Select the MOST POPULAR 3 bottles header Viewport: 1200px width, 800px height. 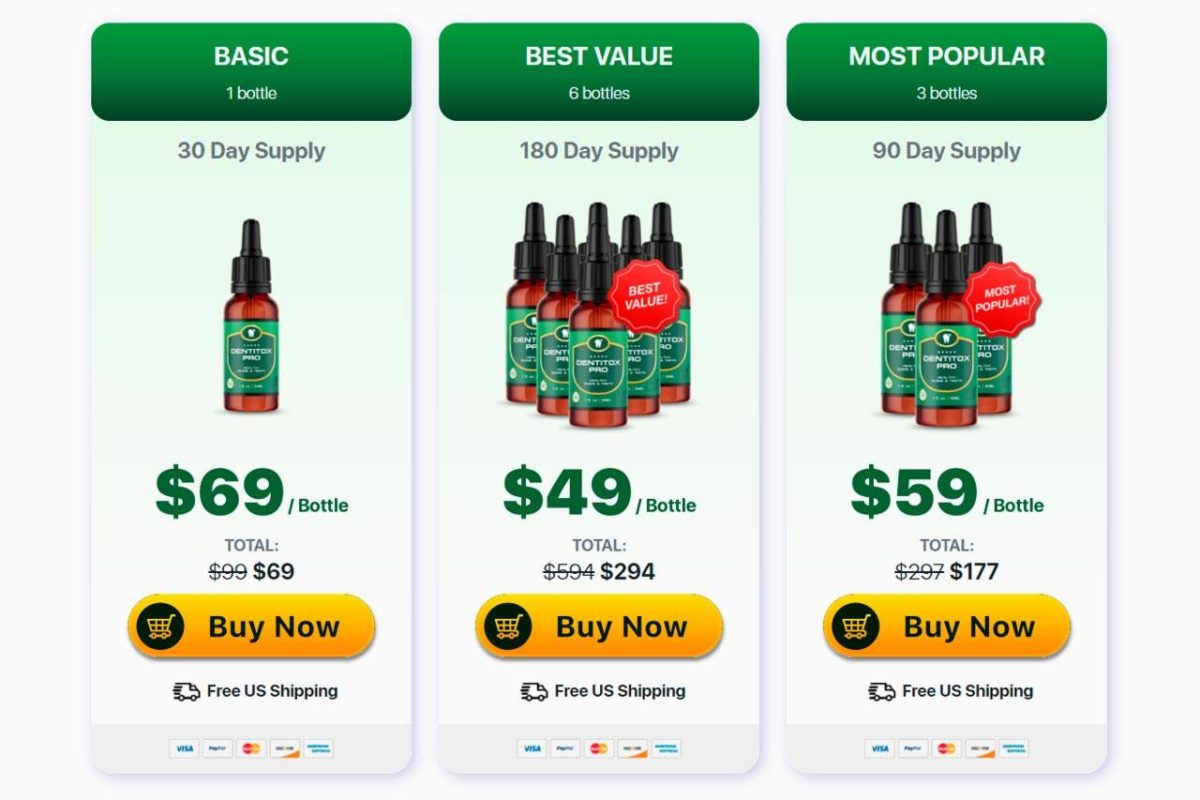click(947, 72)
